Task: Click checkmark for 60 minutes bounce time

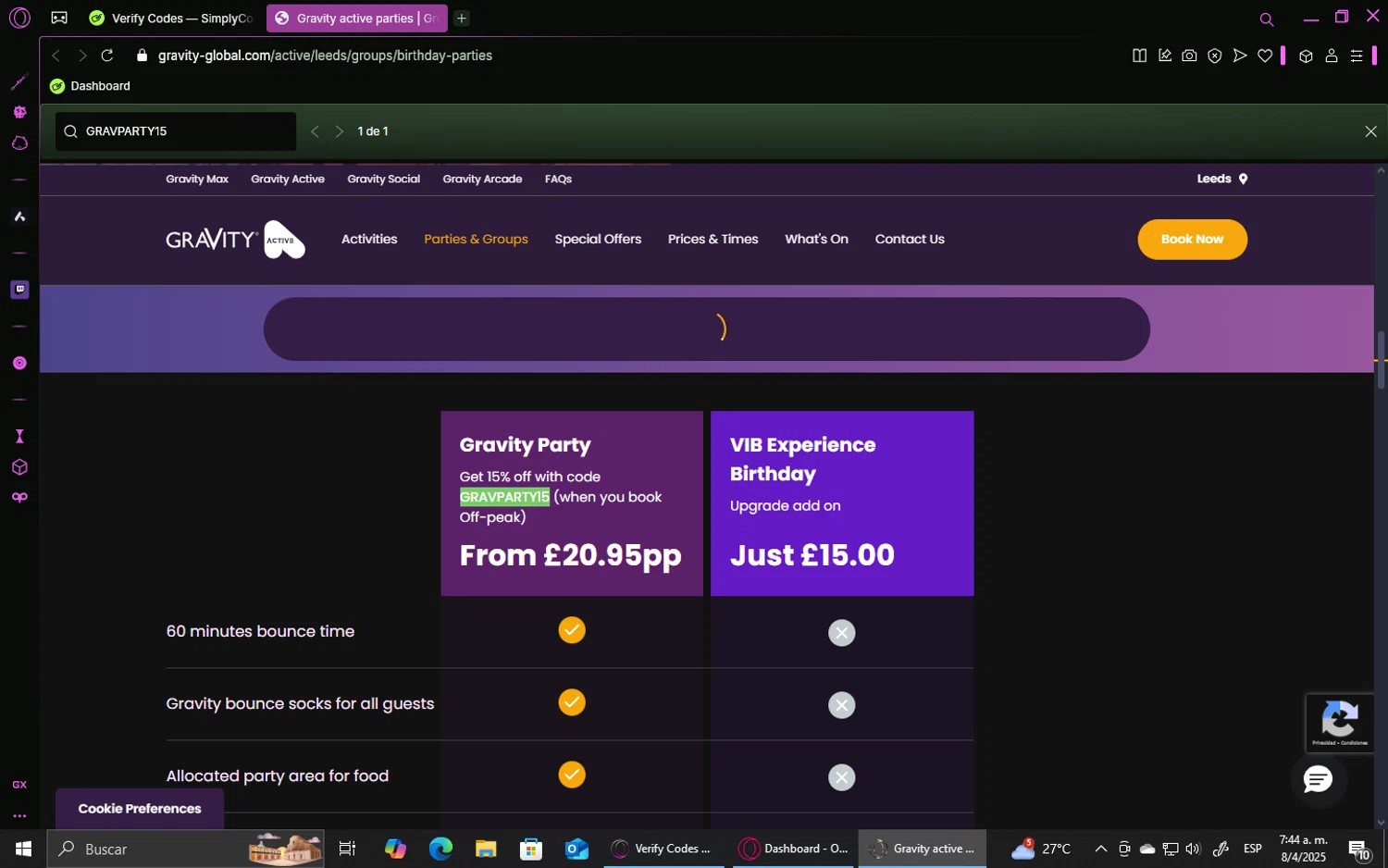Action: point(572,630)
